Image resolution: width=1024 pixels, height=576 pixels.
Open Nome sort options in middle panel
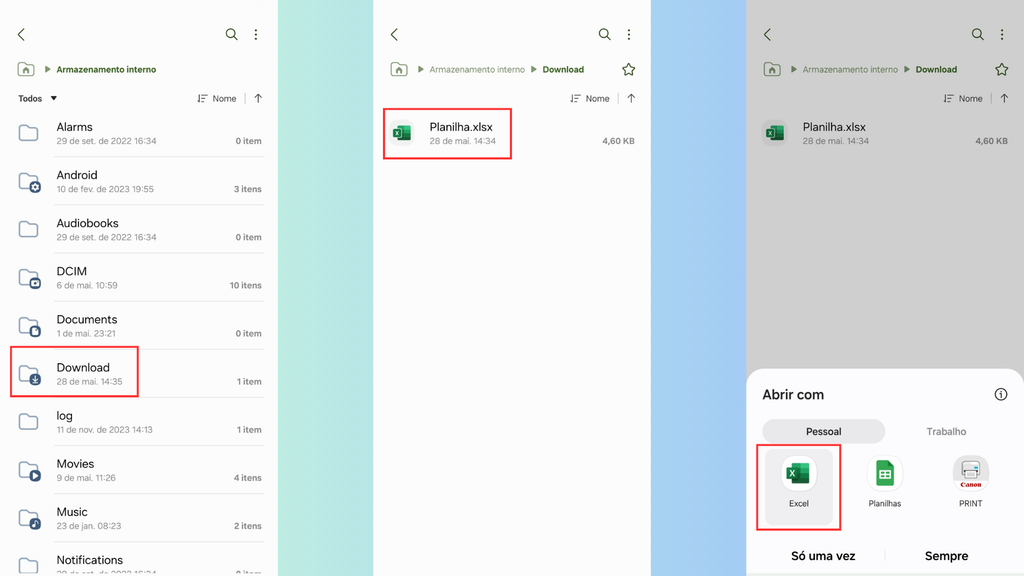tap(590, 99)
